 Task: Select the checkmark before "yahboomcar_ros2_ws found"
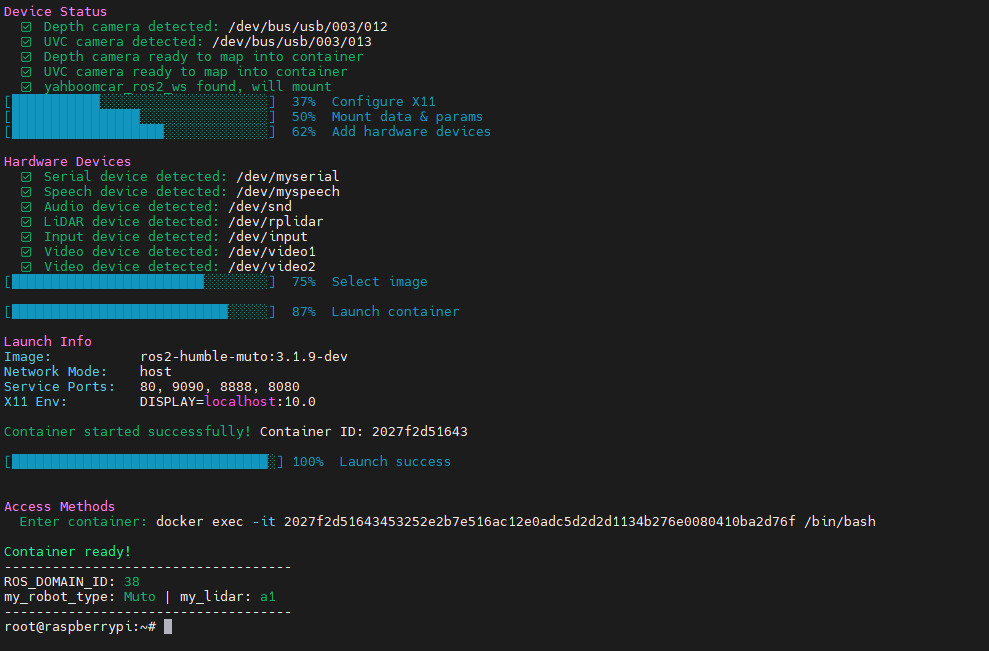[x=26, y=87]
